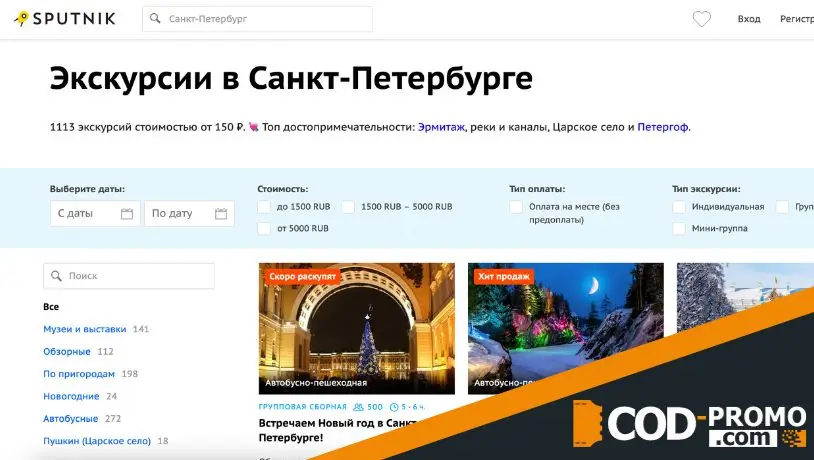This screenshot has width=814, height=460.
Task: Click the 'Регистр' registration link
Action: click(x=796, y=19)
